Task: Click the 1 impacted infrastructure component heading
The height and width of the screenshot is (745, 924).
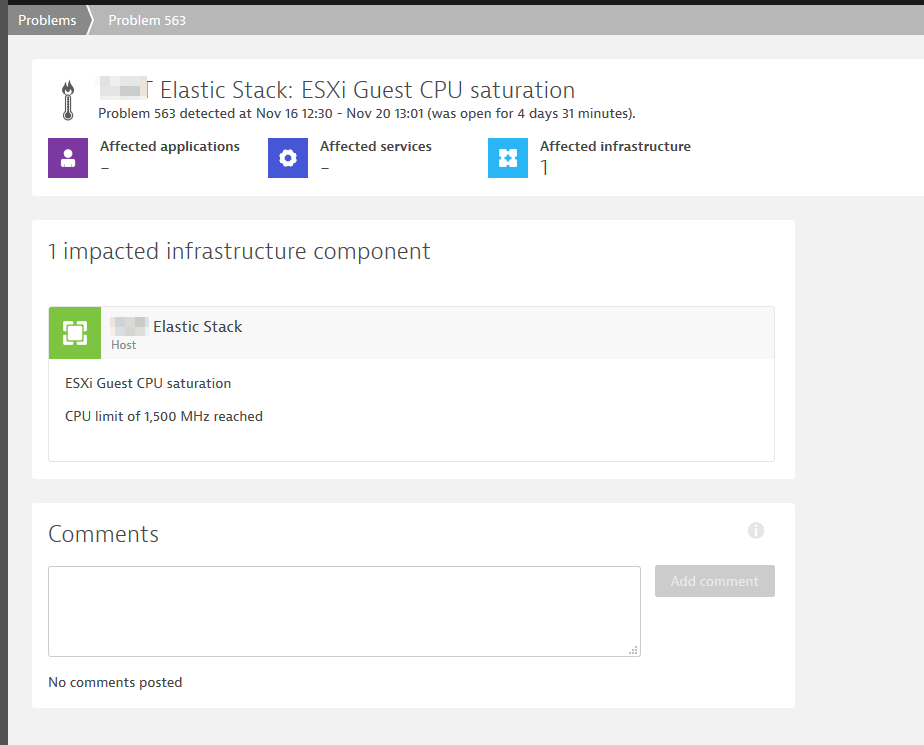Action: tap(239, 252)
